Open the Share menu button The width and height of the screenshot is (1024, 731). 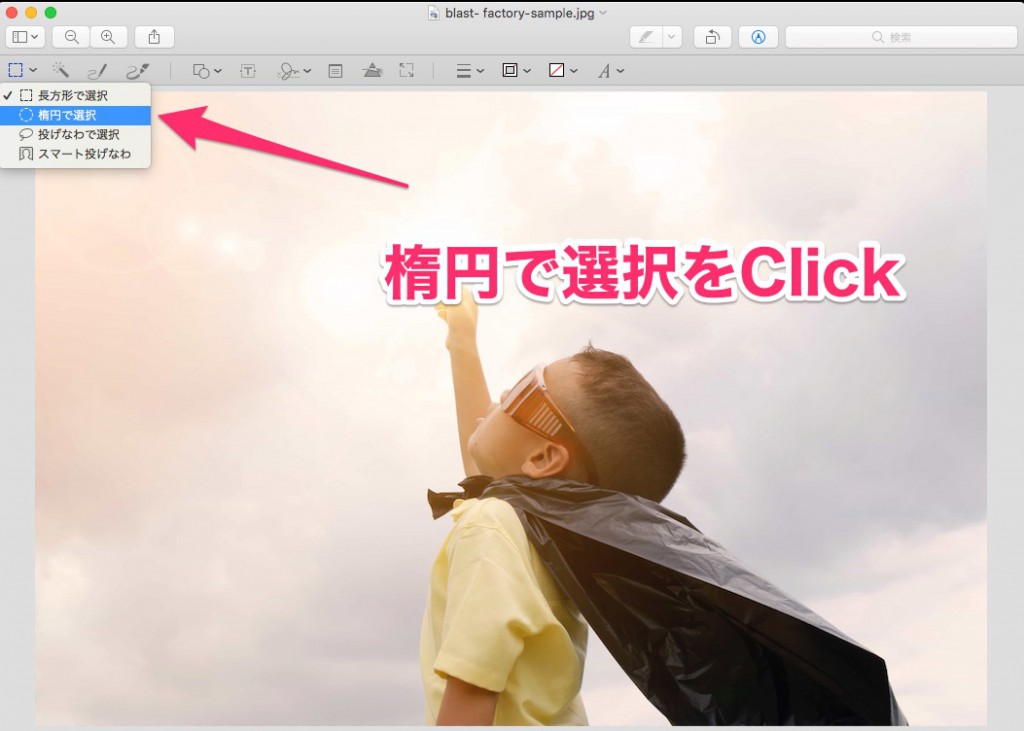(x=154, y=37)
